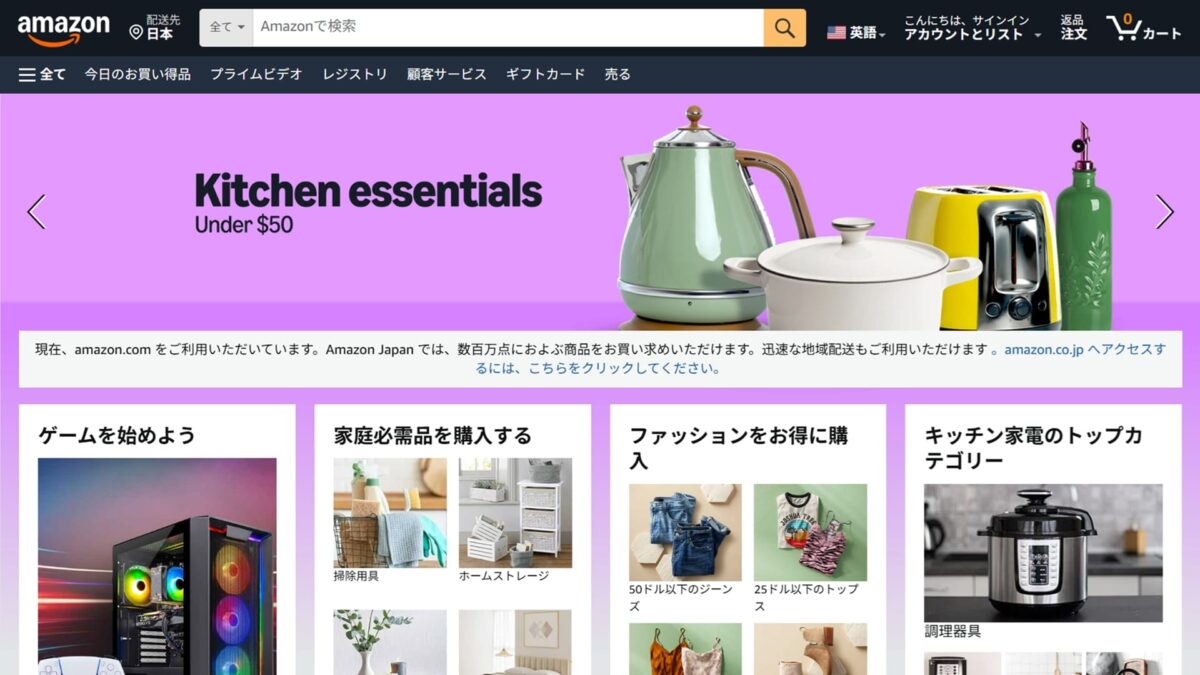1200x675 pixels.
Task: Open the 調理器具 pressure cooker image
Action: pyautogui.click(x=1043, y=553)
